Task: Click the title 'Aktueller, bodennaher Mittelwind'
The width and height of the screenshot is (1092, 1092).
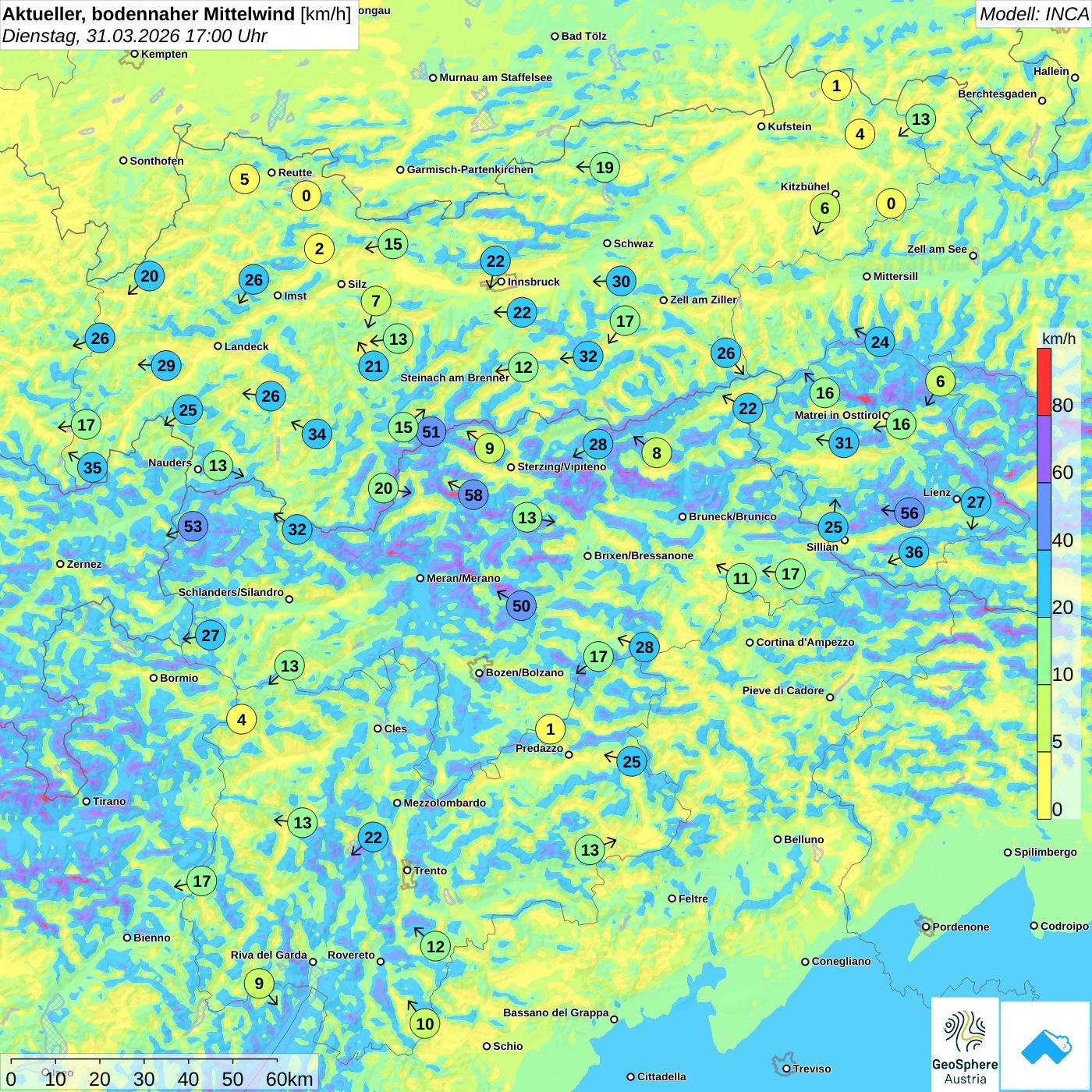Action: click(150, 14)
